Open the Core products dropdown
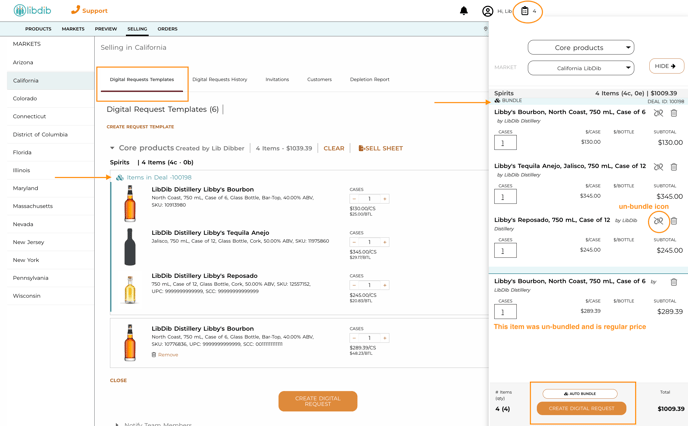Image resolution: width=688 pixels, height=426 pixels. pyautogui.click(x=581, y=47)
